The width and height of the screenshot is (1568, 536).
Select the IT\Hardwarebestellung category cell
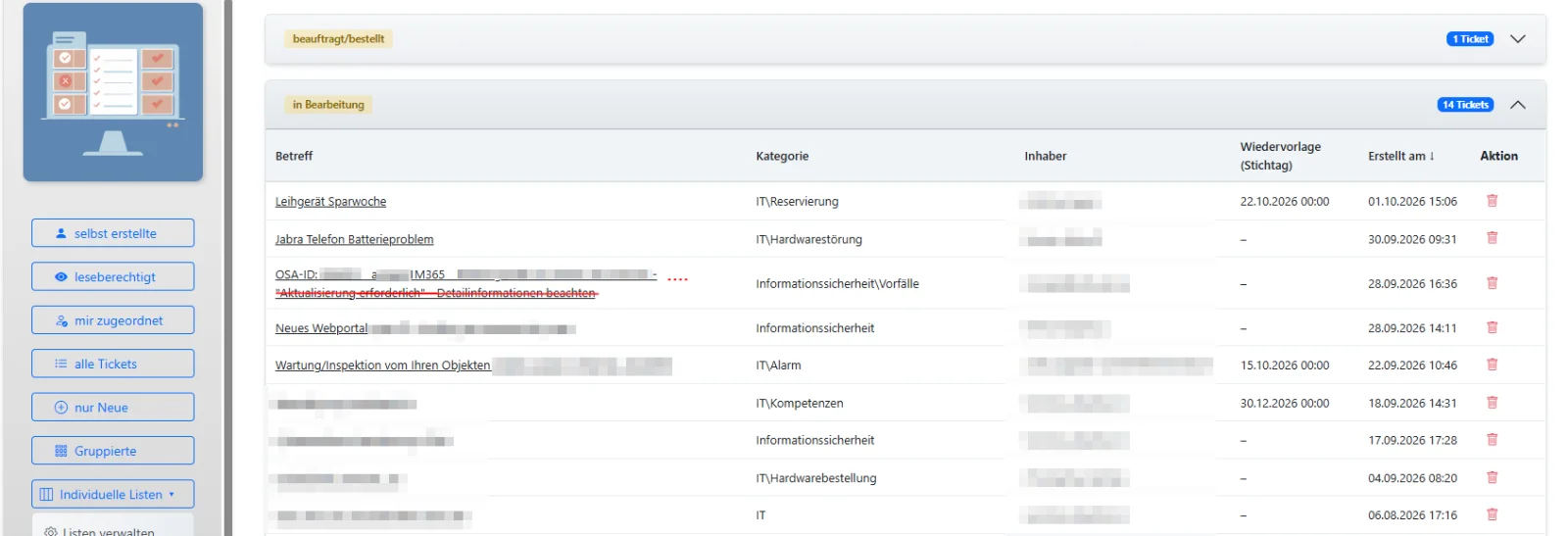tap(815, 478)
